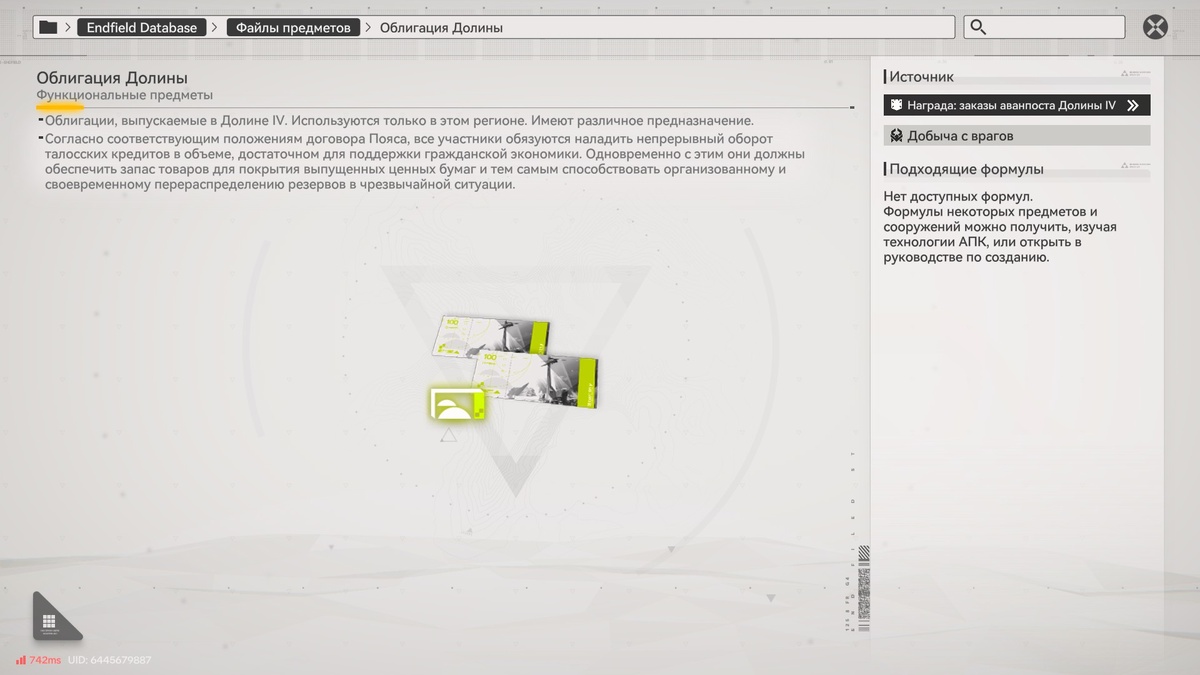Image resolution: width=1200 pixels, height=675 pixels.
Task: Close the database with the X button
Action: 1156,27
